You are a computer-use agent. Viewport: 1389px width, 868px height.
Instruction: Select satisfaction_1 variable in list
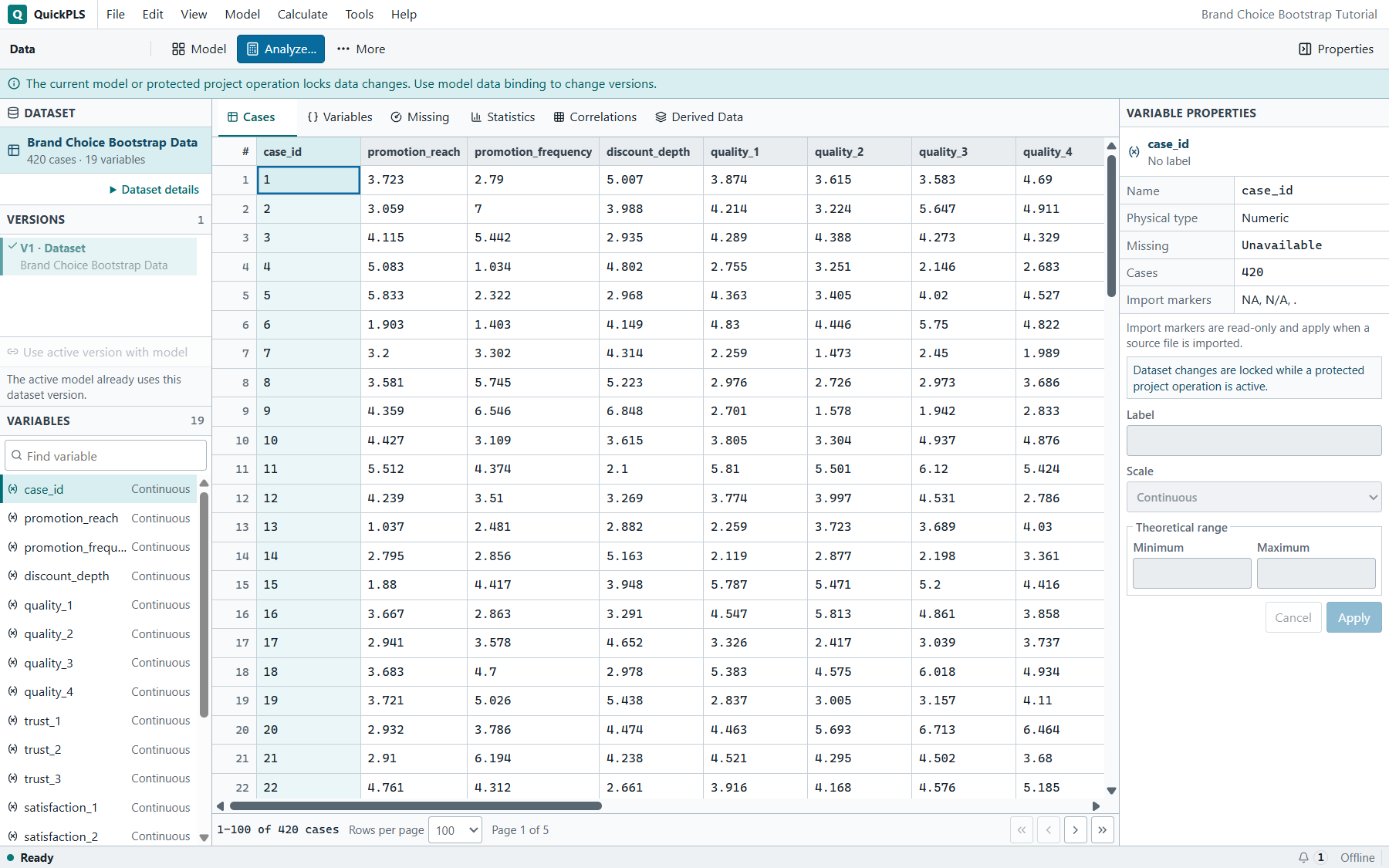(x=99, y=807)
